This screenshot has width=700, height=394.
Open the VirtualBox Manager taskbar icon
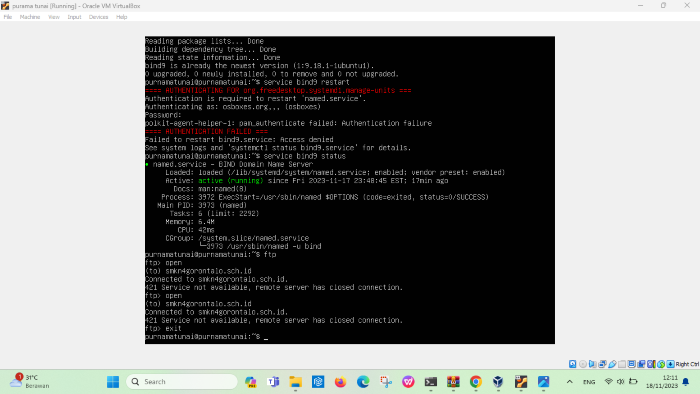coord(498,382)
